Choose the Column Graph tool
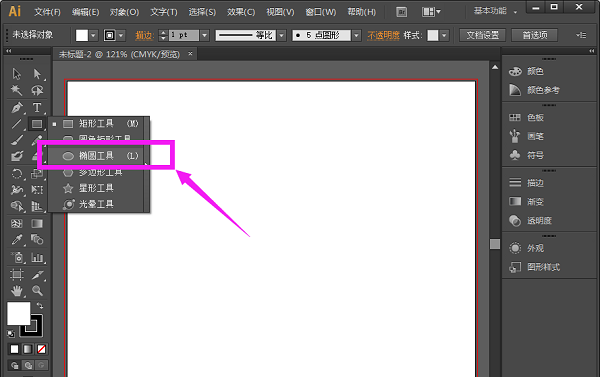600x377 pixels. (37, 257)
